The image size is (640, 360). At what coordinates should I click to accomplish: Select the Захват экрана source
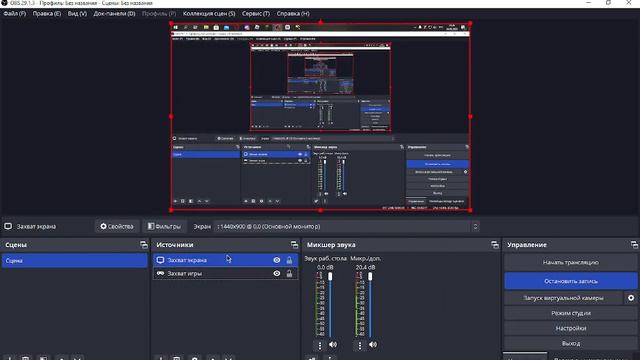tap(225, 260)
